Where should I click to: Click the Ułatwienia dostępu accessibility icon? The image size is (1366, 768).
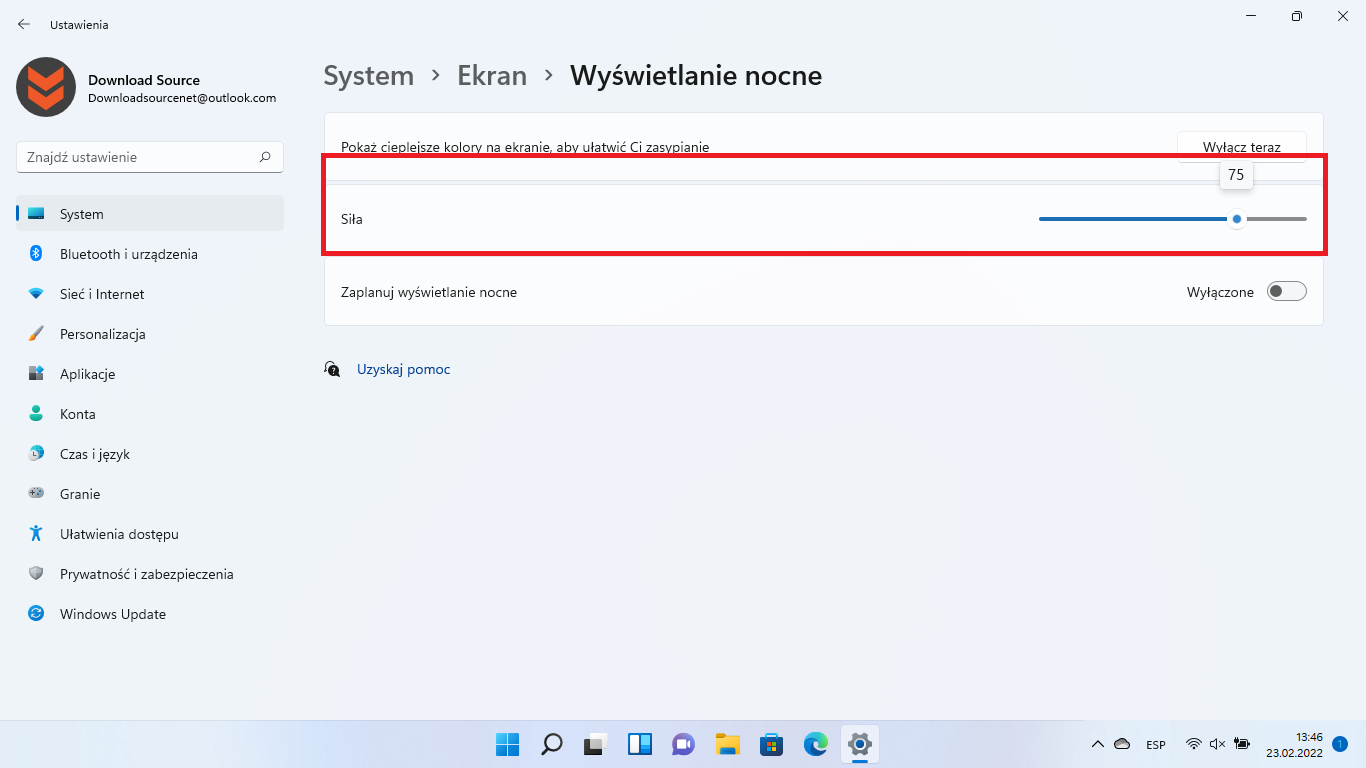(36, 534)
